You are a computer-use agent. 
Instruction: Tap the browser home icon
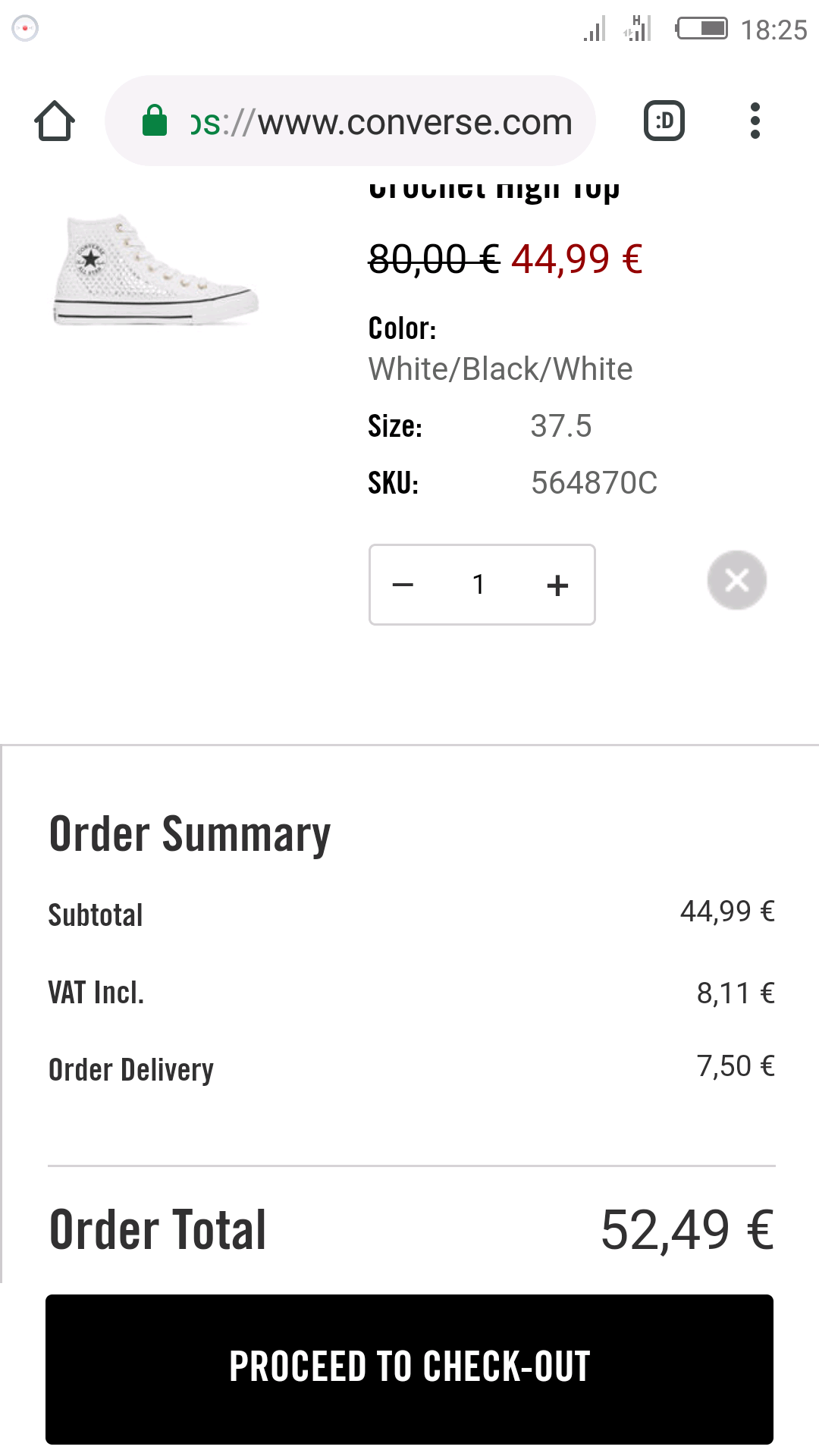[55, 121]
